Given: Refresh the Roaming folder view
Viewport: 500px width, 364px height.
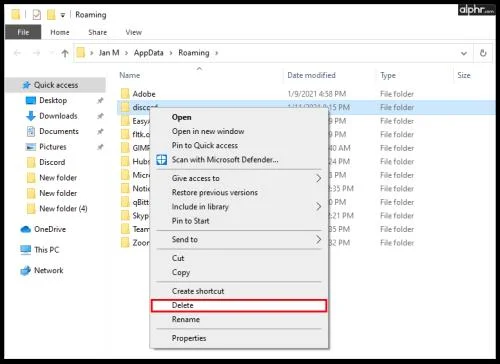Looking at the screenshot, I should click(x=483, y=53).
